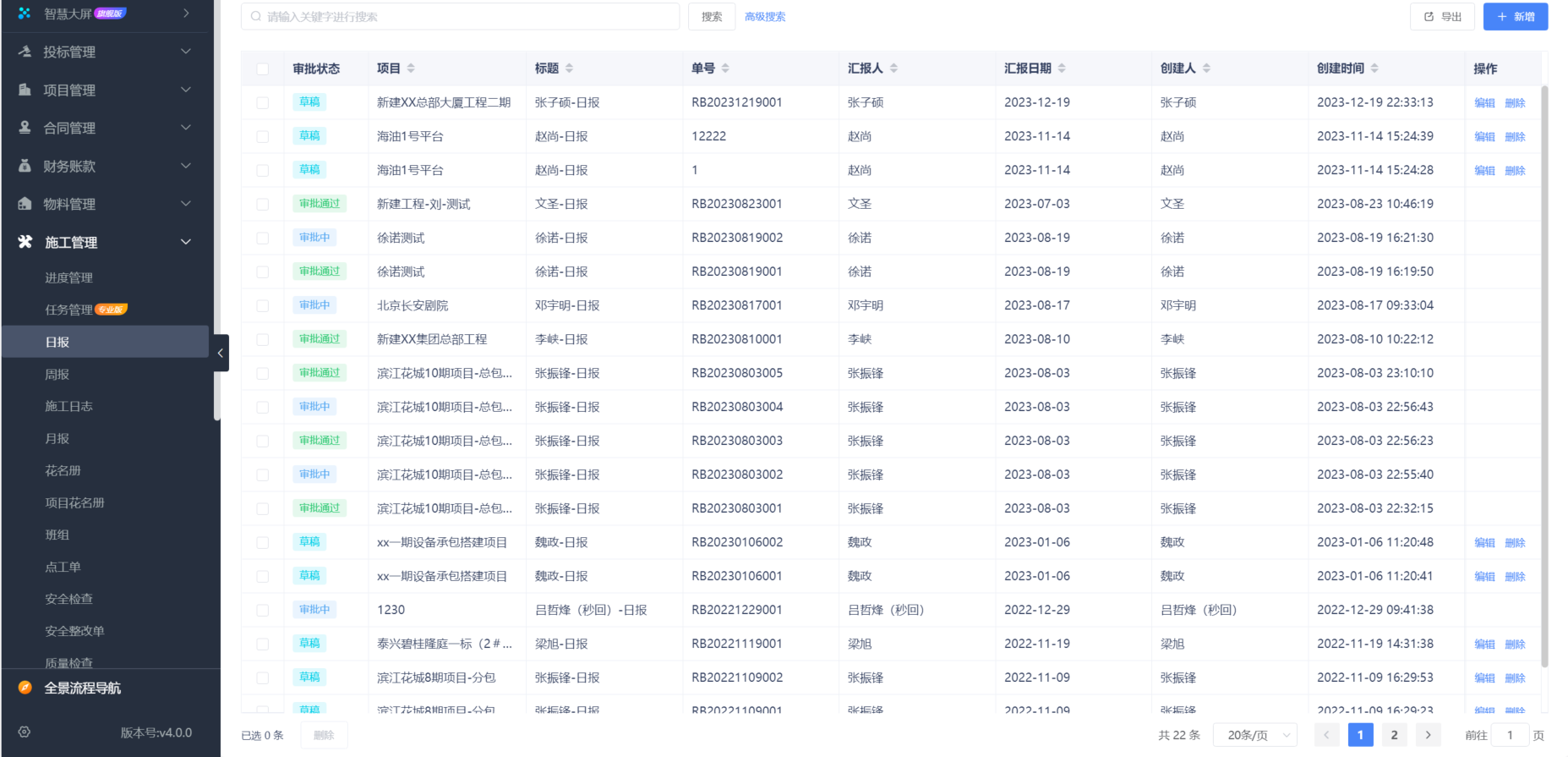
Task: Open settings via bottom-left gear icon
Action: [25, 732]
